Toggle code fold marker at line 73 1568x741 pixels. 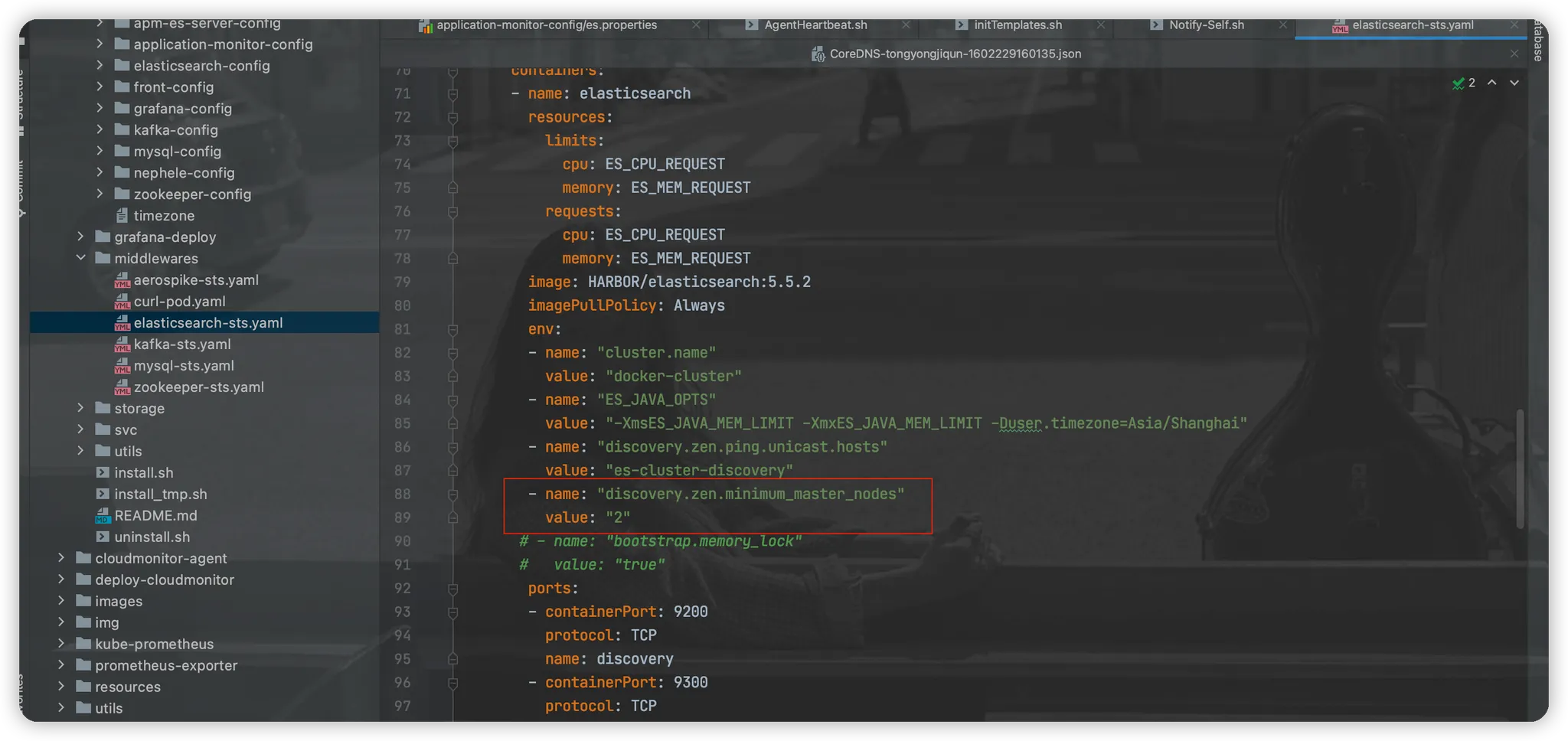pos(452,141)
